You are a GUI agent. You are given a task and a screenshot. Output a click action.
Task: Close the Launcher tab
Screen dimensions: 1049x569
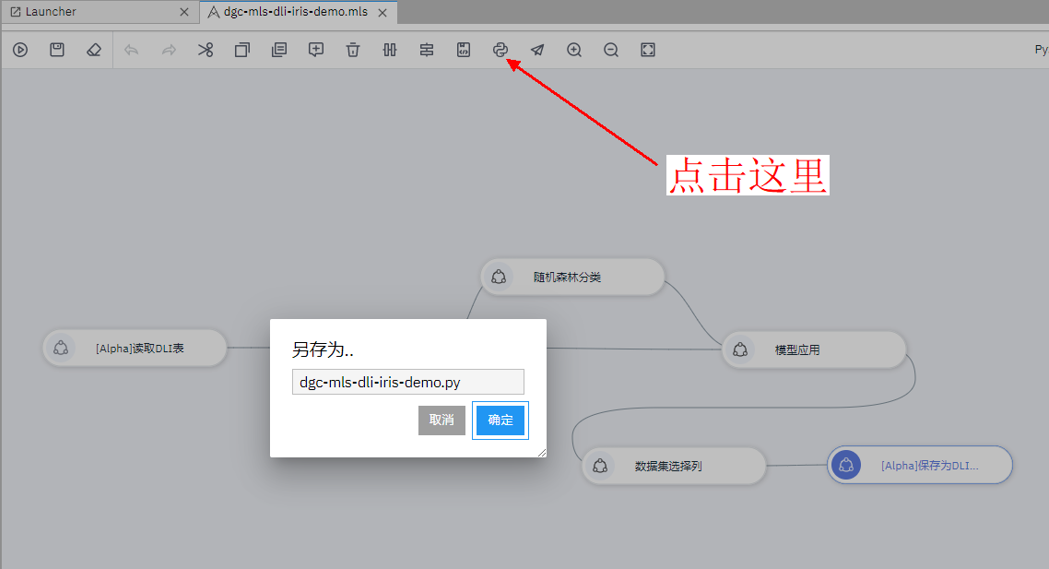(x=184, y=12)
